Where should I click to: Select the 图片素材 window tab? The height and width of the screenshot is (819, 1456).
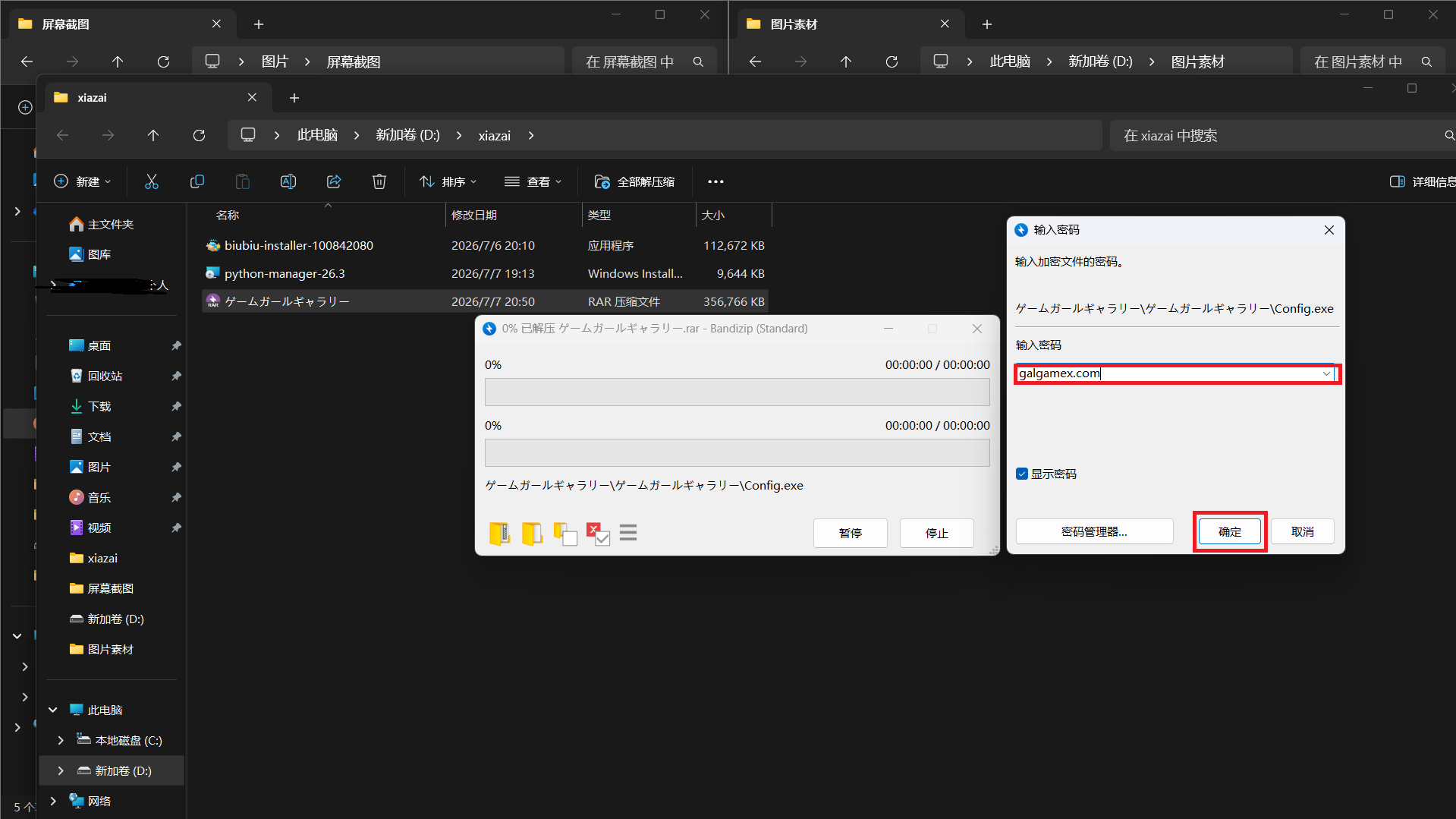click(850, 24)
